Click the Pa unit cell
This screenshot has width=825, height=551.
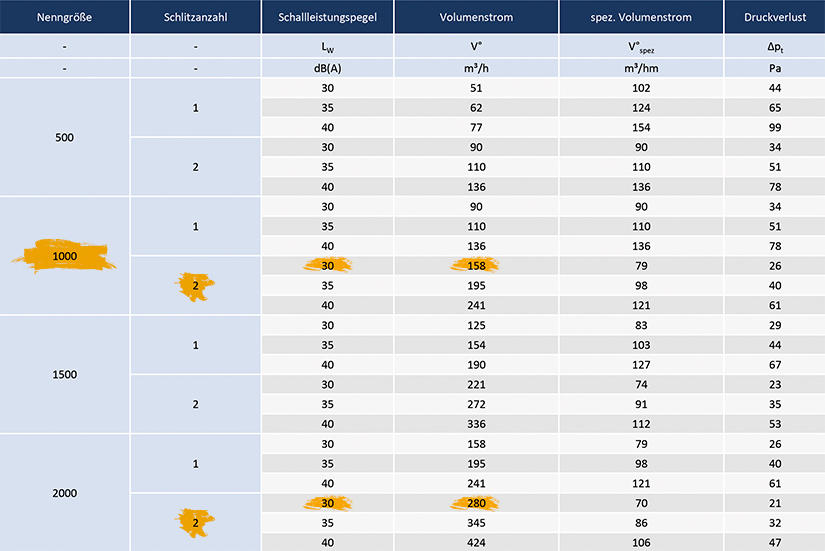pos(775,68)
